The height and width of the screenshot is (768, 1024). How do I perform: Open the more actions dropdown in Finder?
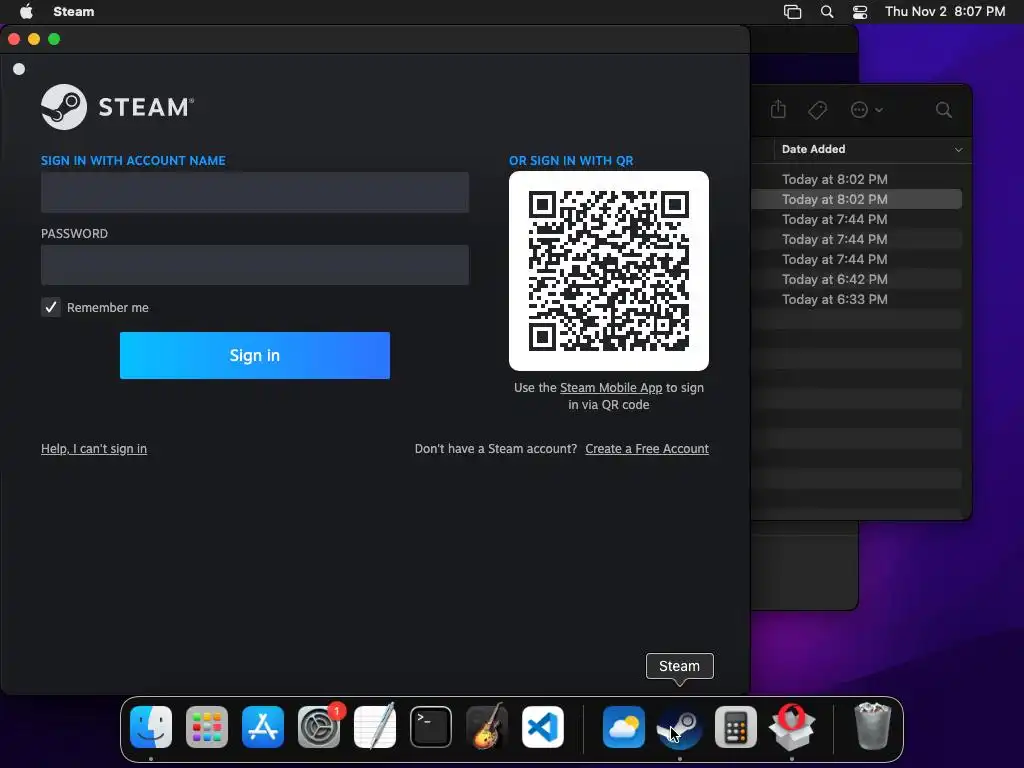[x=867, y=110]
